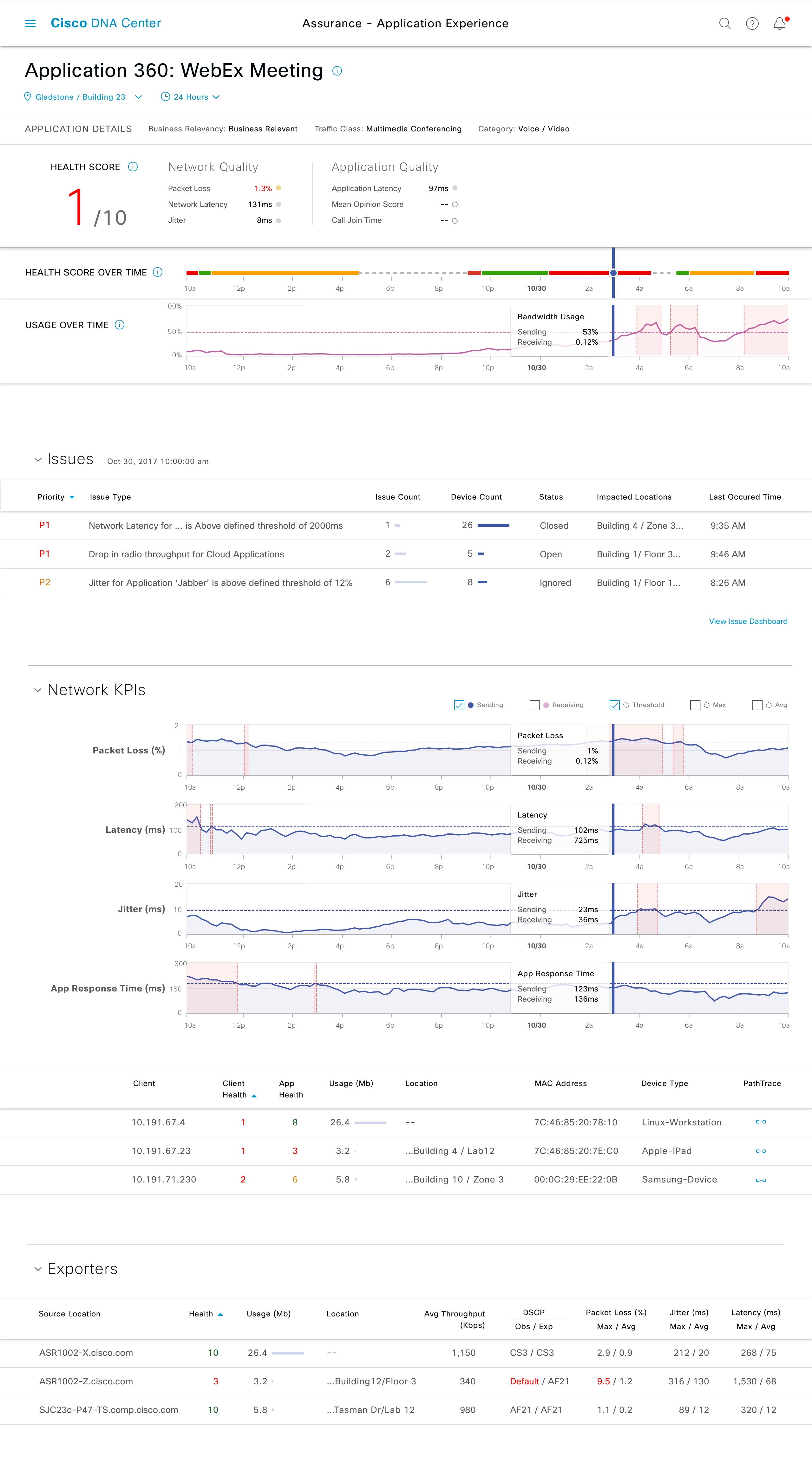Select client row 10.191.67.4
The image size is (812, 1484).
tap(406, 1122)
